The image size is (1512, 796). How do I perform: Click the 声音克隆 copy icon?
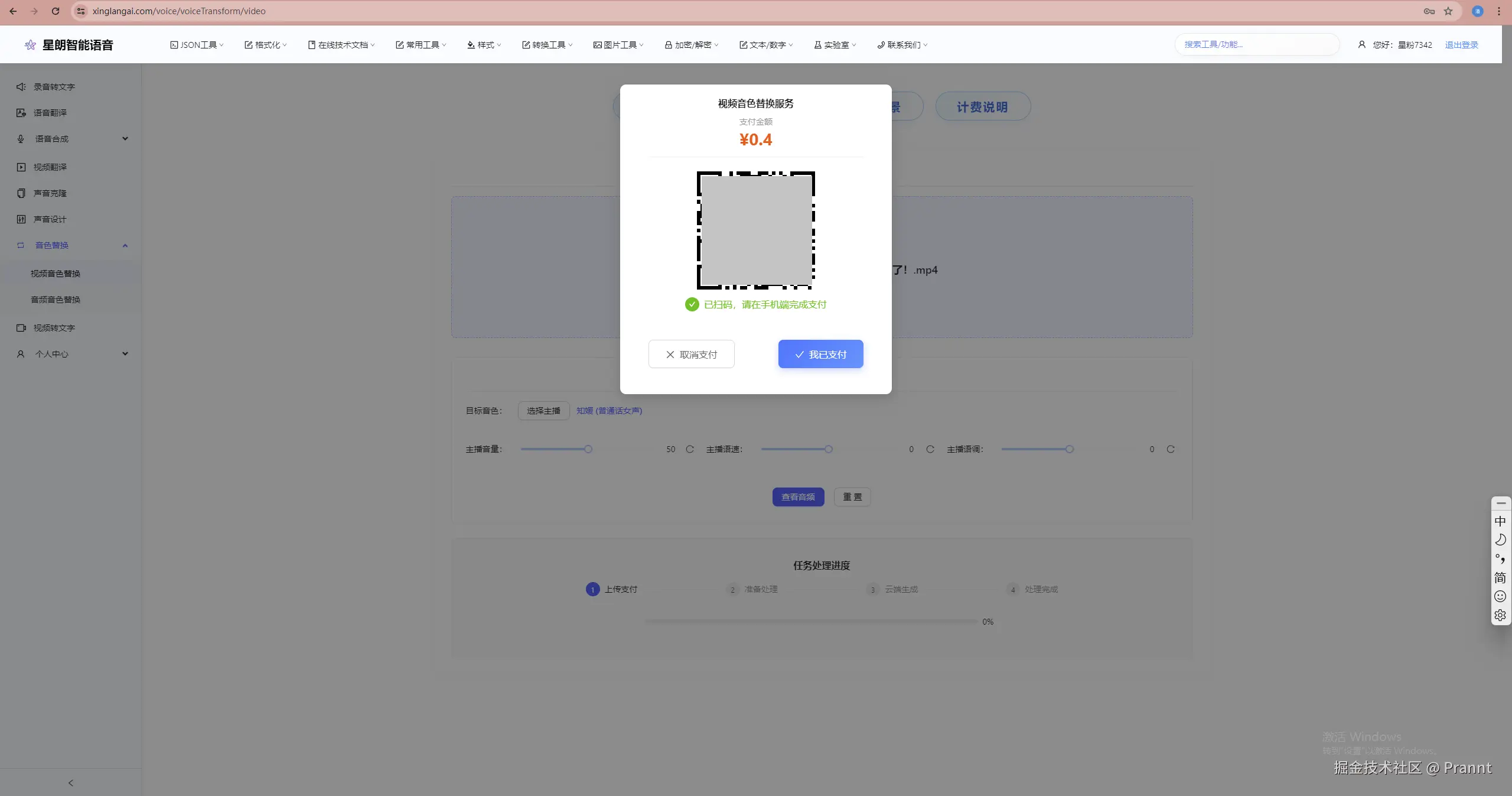(21, 193)
